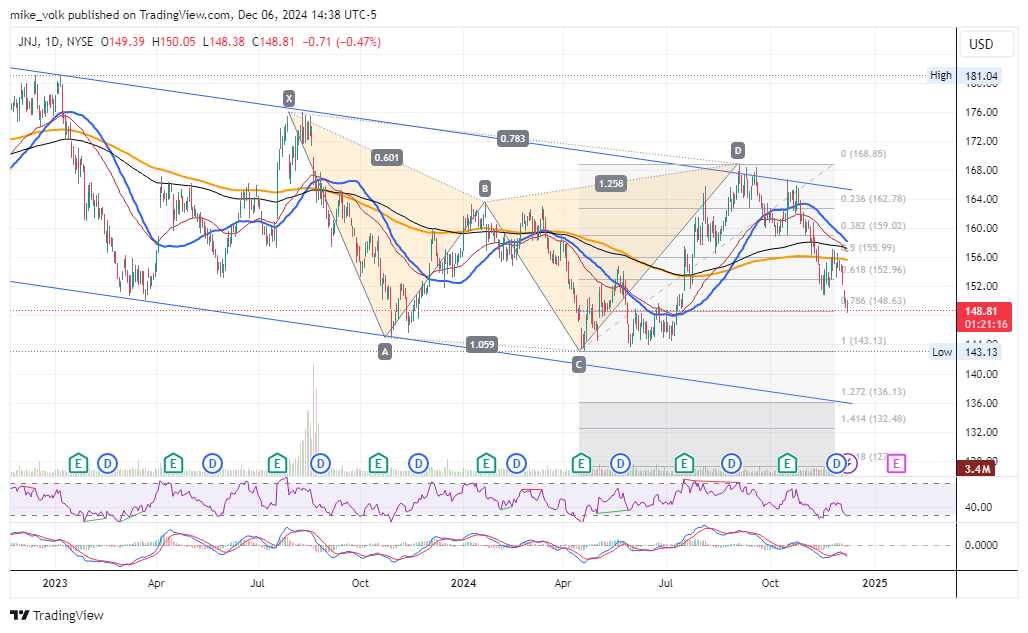Screen dimensions: 1028x633
Task: Click the 2025 label on the time axis
Action: coord(875,583)
